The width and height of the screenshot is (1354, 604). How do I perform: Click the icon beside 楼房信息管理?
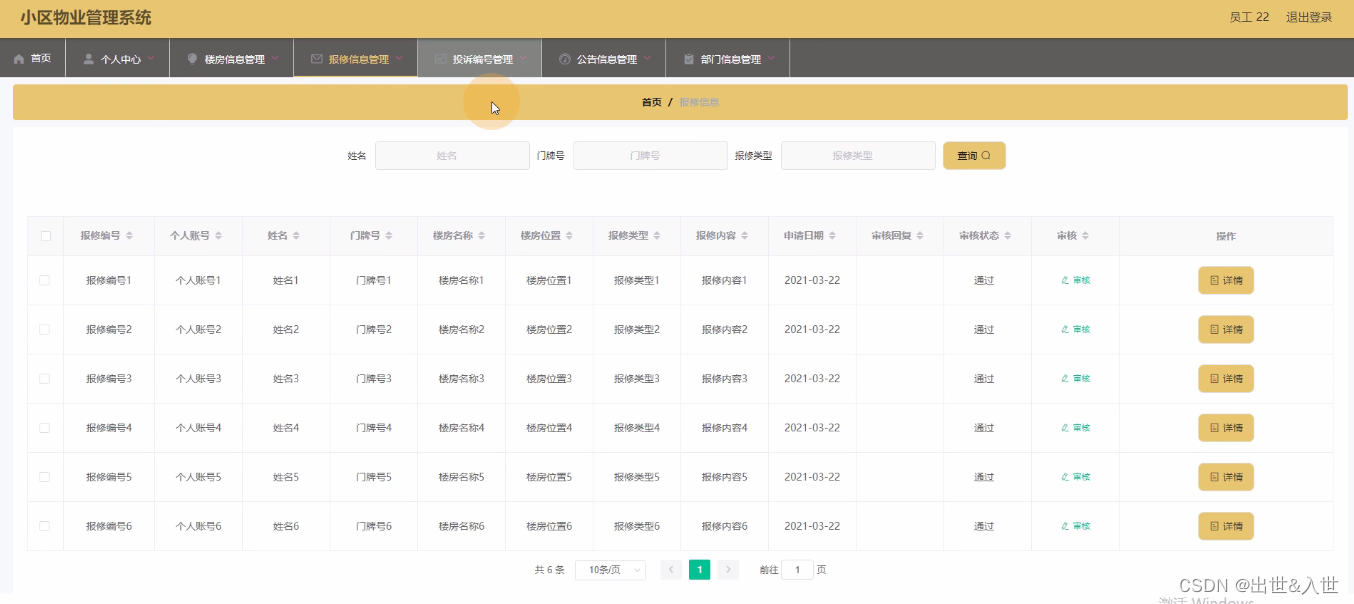pos(193,59)
